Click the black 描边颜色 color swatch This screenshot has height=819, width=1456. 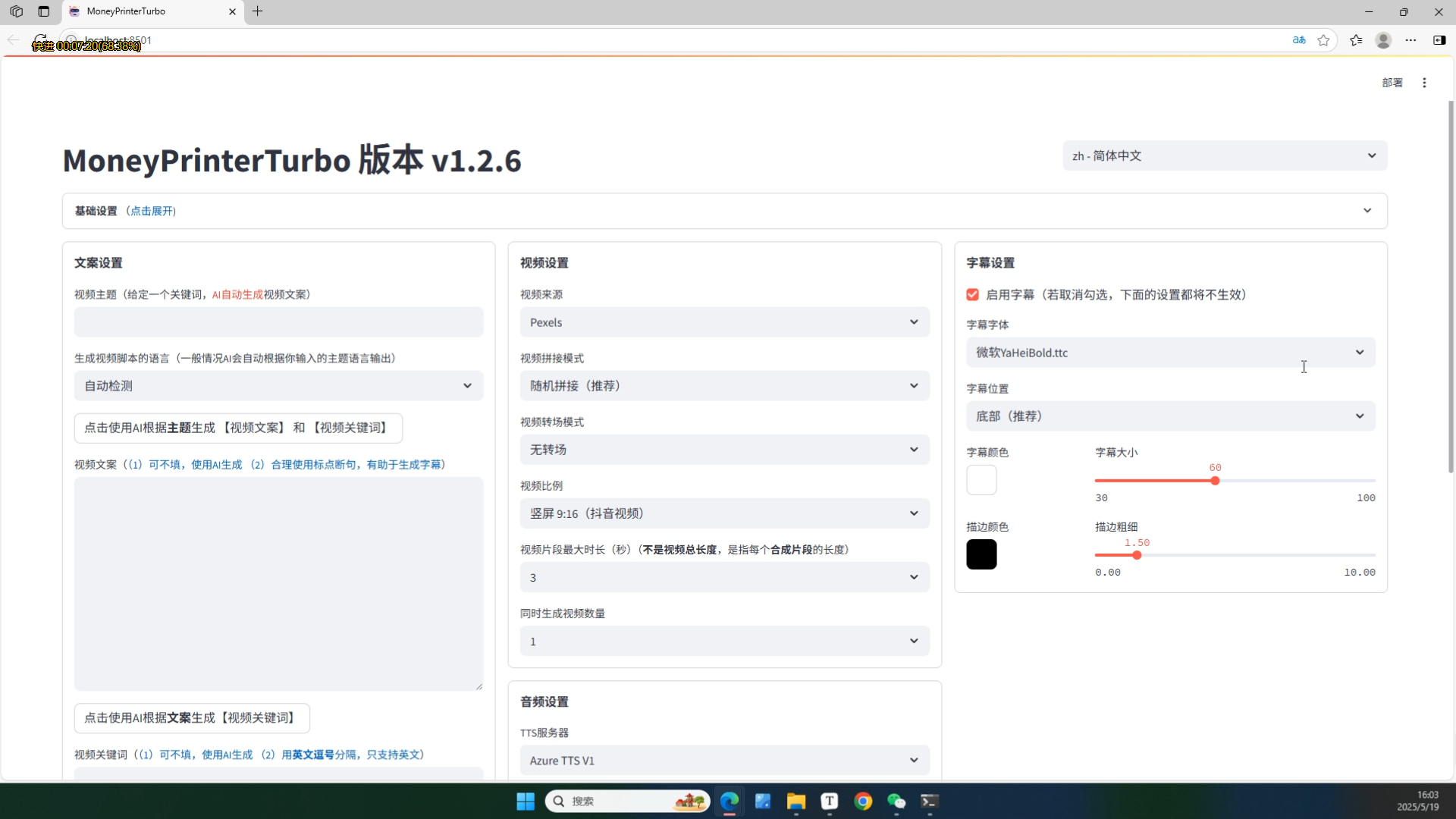tap(981, 554)
